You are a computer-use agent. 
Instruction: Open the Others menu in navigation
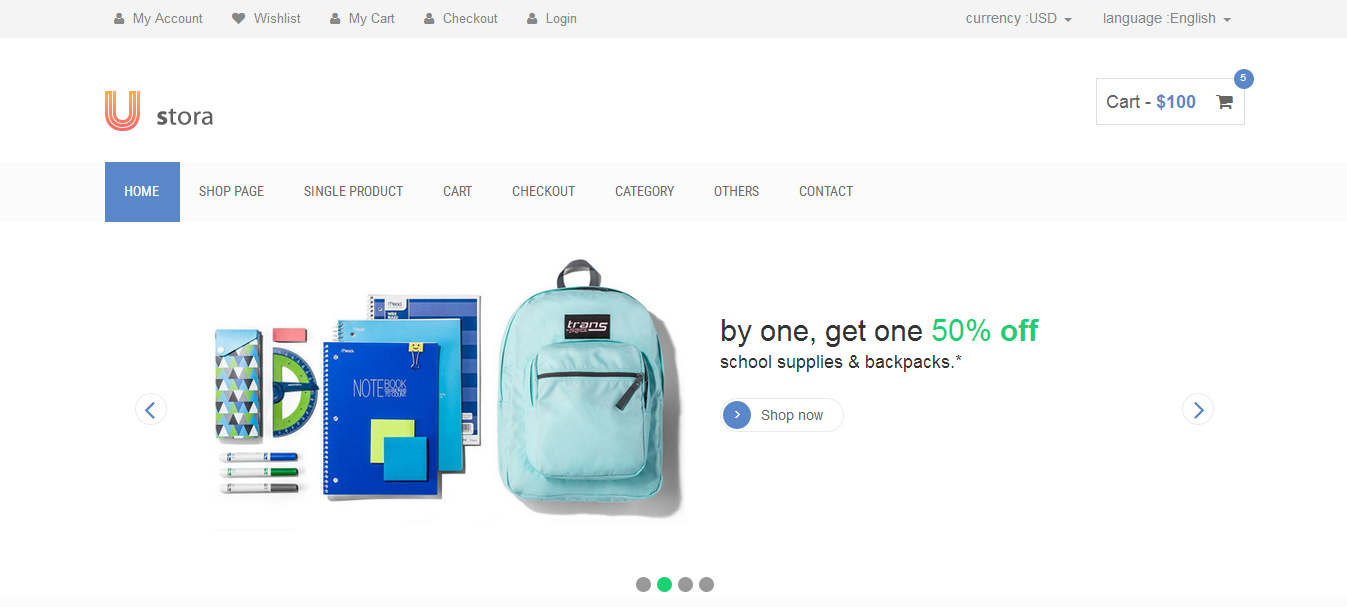tap(736, 192)
